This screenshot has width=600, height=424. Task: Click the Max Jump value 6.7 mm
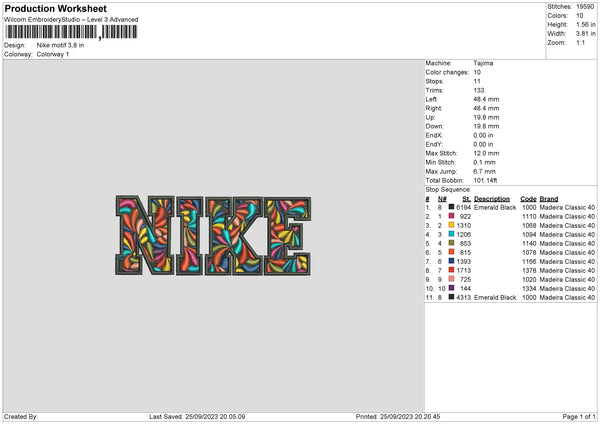[x=484, y=171]
